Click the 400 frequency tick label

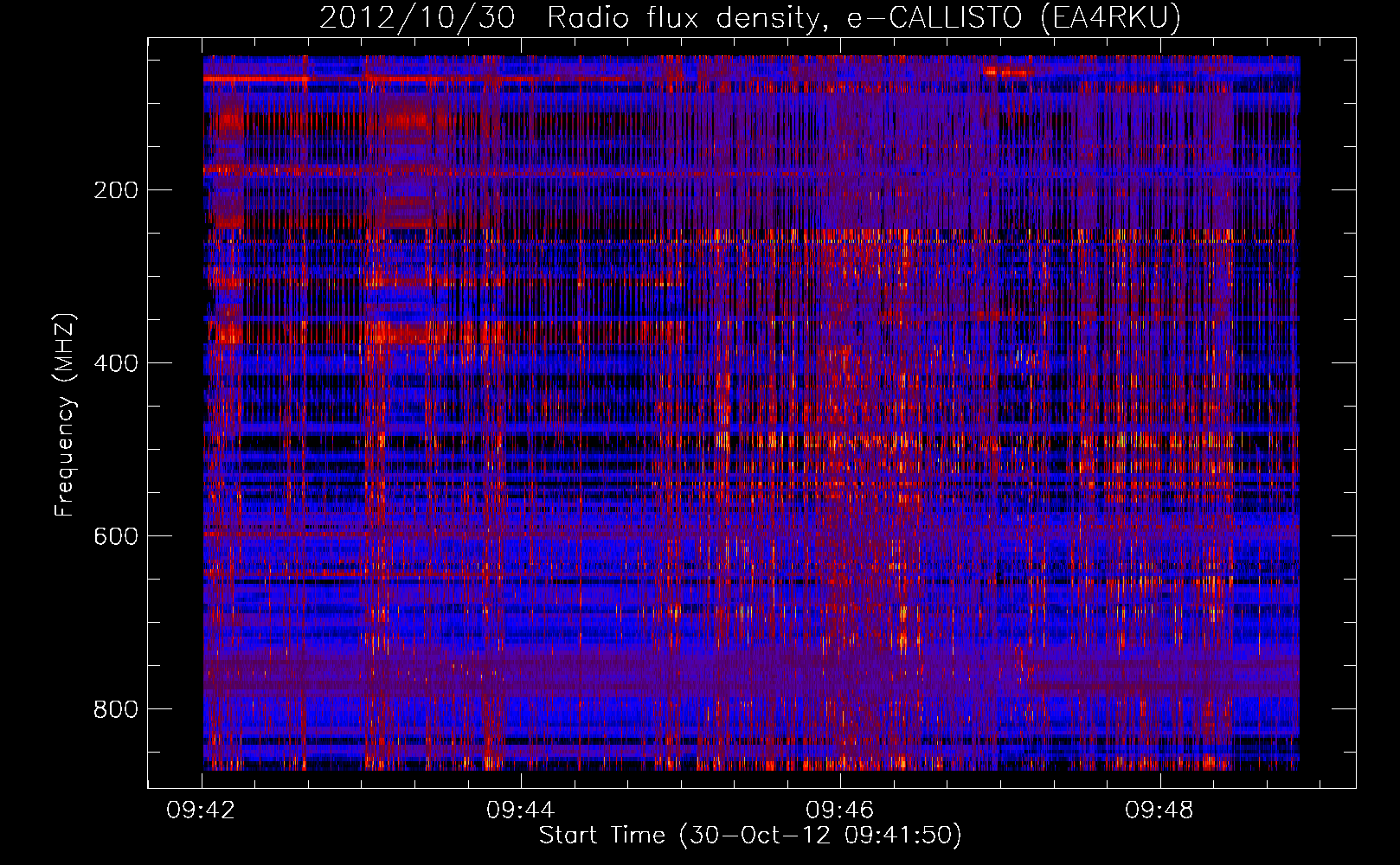click(116, 363)
